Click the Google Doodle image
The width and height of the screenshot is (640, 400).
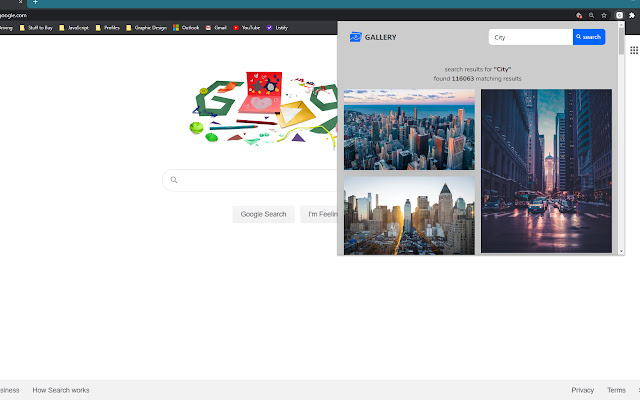coord(264,110)
